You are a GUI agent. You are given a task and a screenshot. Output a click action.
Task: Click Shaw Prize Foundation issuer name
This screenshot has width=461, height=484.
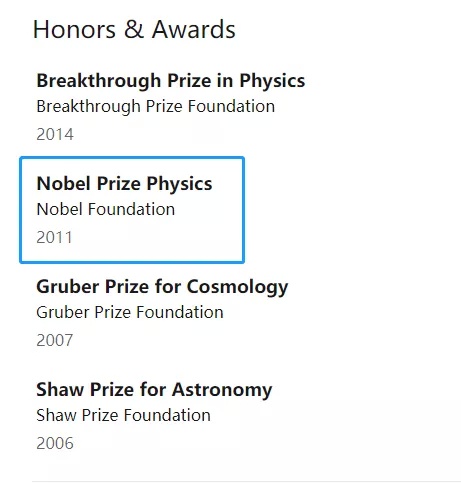click(123, 416)
